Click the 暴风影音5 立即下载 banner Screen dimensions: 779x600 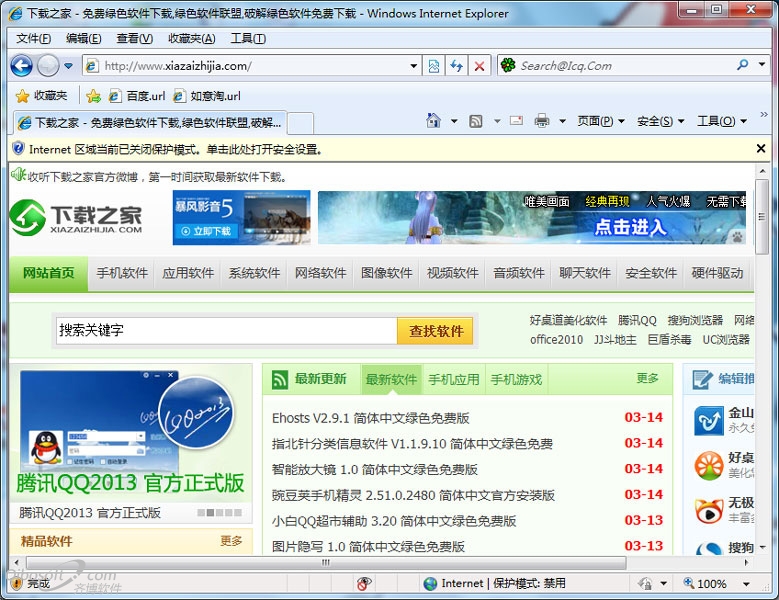click(x=241, y=218)
